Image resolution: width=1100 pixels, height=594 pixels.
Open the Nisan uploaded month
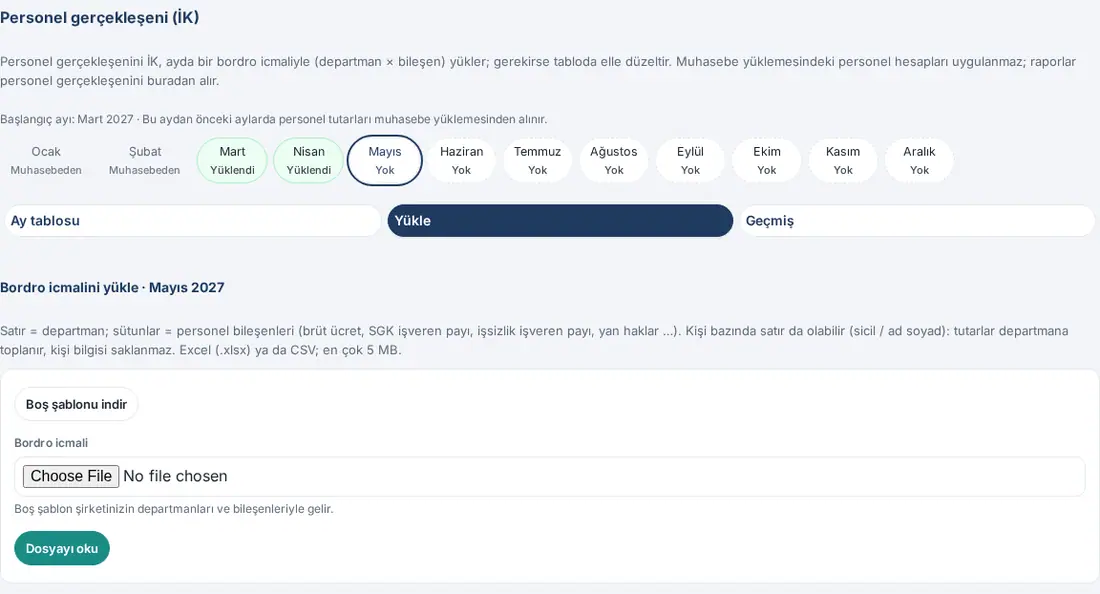coord(309,161)
